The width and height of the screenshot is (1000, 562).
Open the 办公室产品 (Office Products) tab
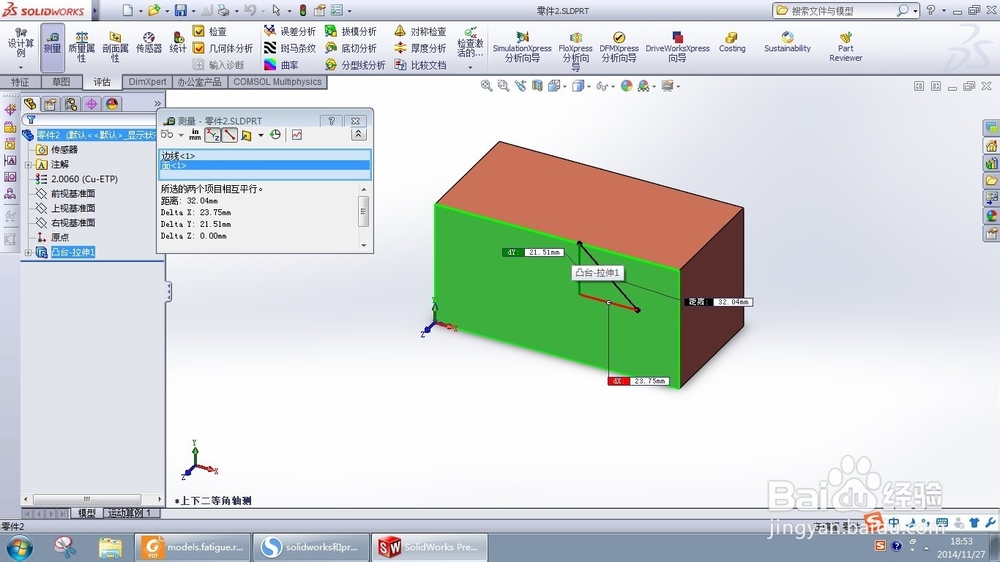pos(200,82)
